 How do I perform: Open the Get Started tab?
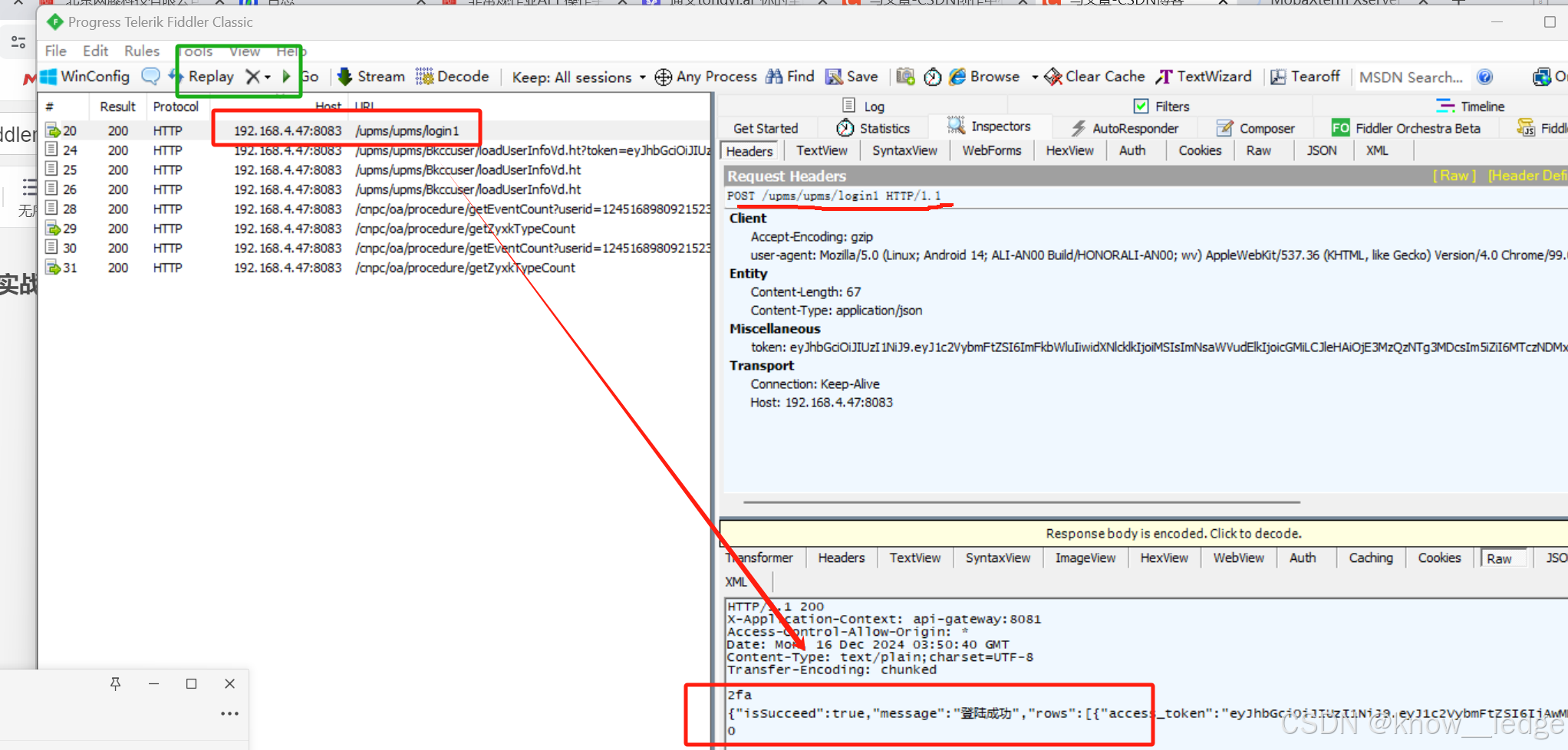[766, 128]
